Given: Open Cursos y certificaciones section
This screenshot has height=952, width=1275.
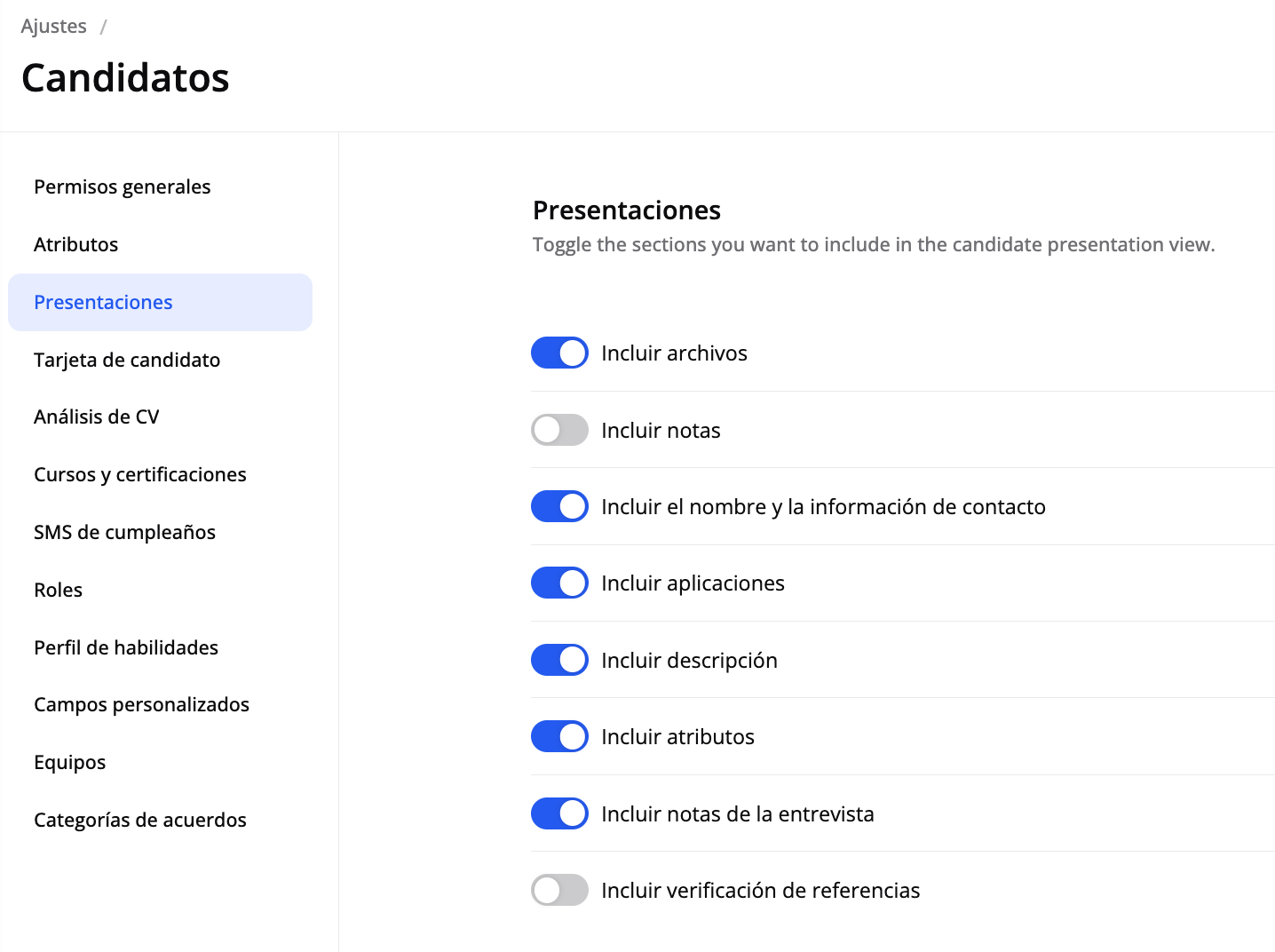Looking at the screenshot, I should [140, 474].
